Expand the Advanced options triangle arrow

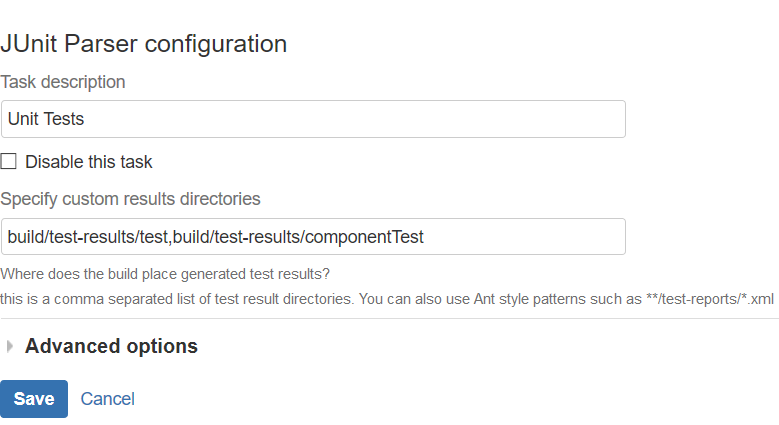tap(10, 347)
